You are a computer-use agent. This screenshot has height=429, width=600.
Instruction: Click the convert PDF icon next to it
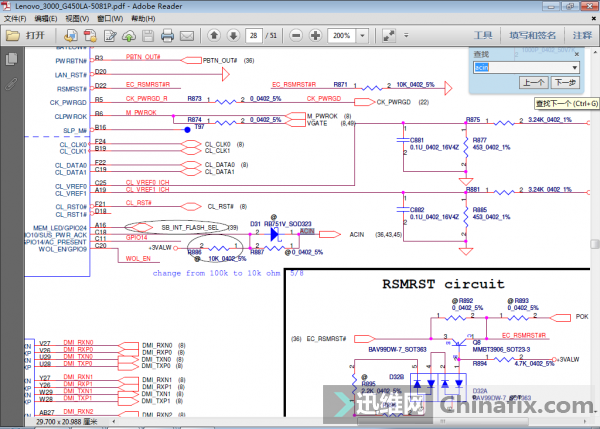90,36
